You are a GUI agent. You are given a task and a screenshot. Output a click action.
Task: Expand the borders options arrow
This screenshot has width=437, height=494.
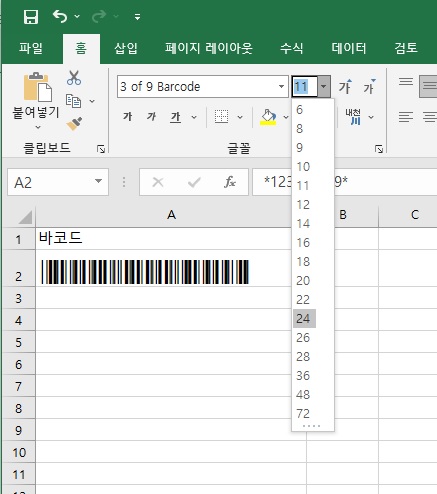(240, 117)
